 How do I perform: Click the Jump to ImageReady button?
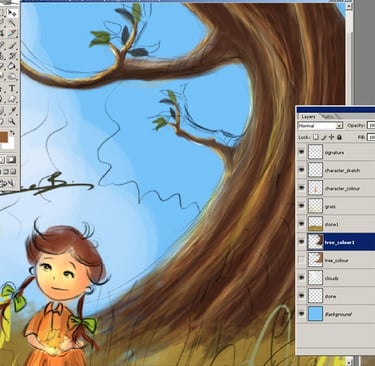coord(7,183)
